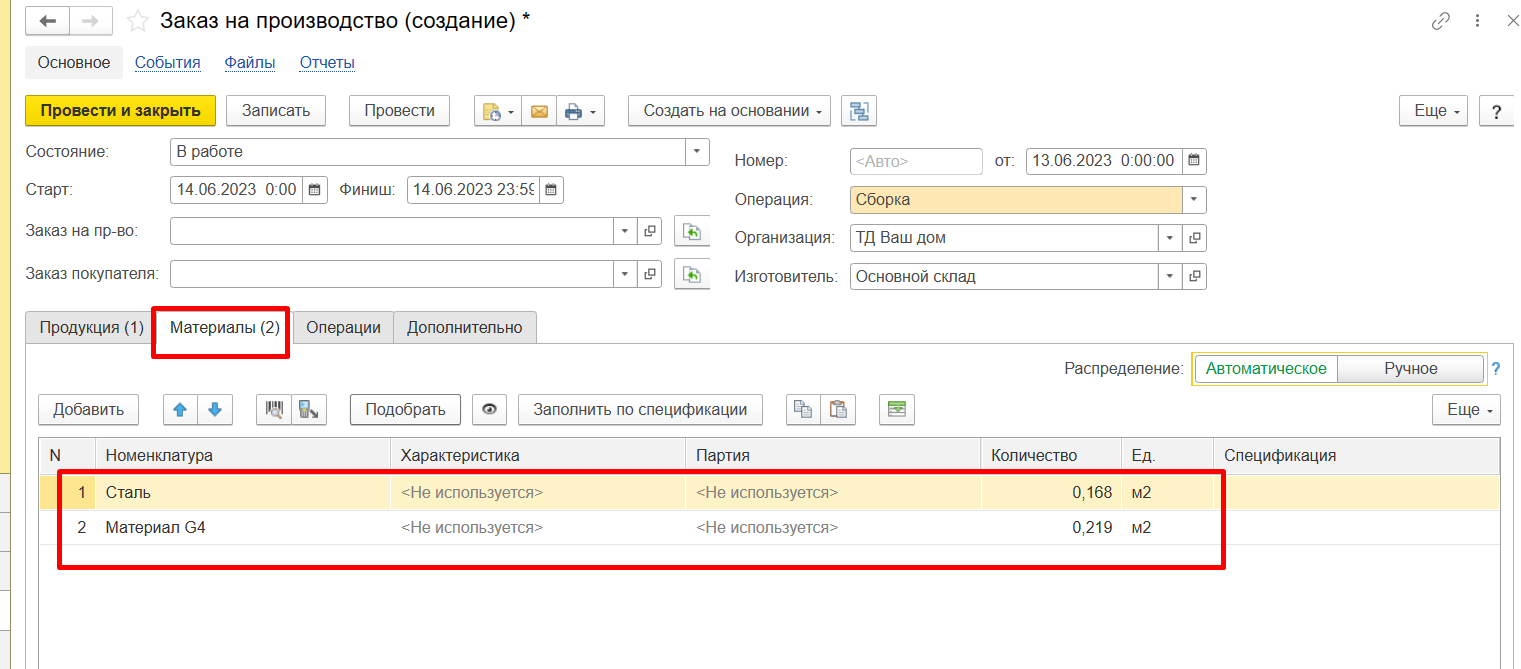Open the Отчеты section link
The image size is (1521, 669).
click(x=326, y=62)
